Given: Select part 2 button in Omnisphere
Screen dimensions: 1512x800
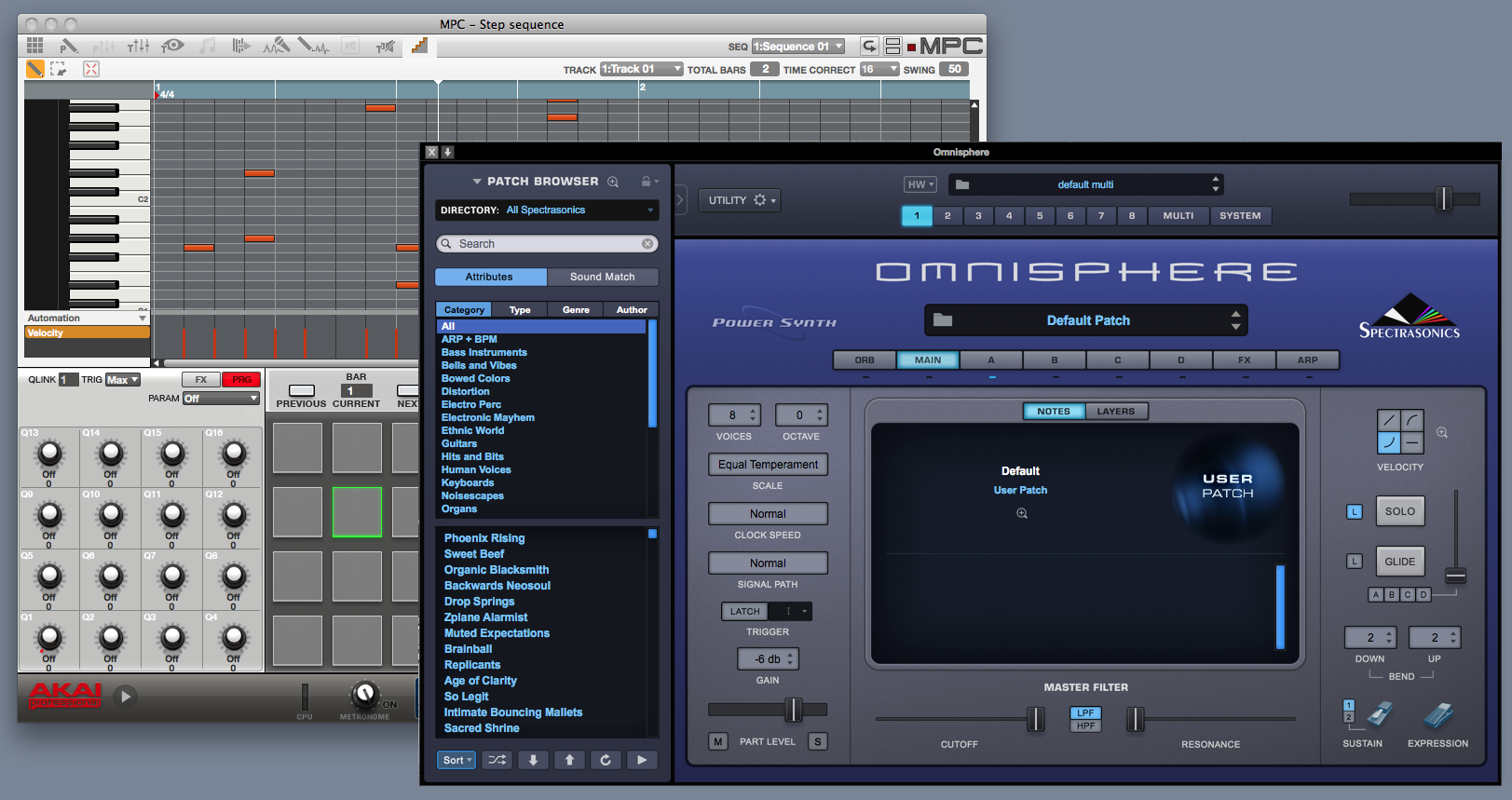Looking at the screenshot, I should tap(947, 216).
